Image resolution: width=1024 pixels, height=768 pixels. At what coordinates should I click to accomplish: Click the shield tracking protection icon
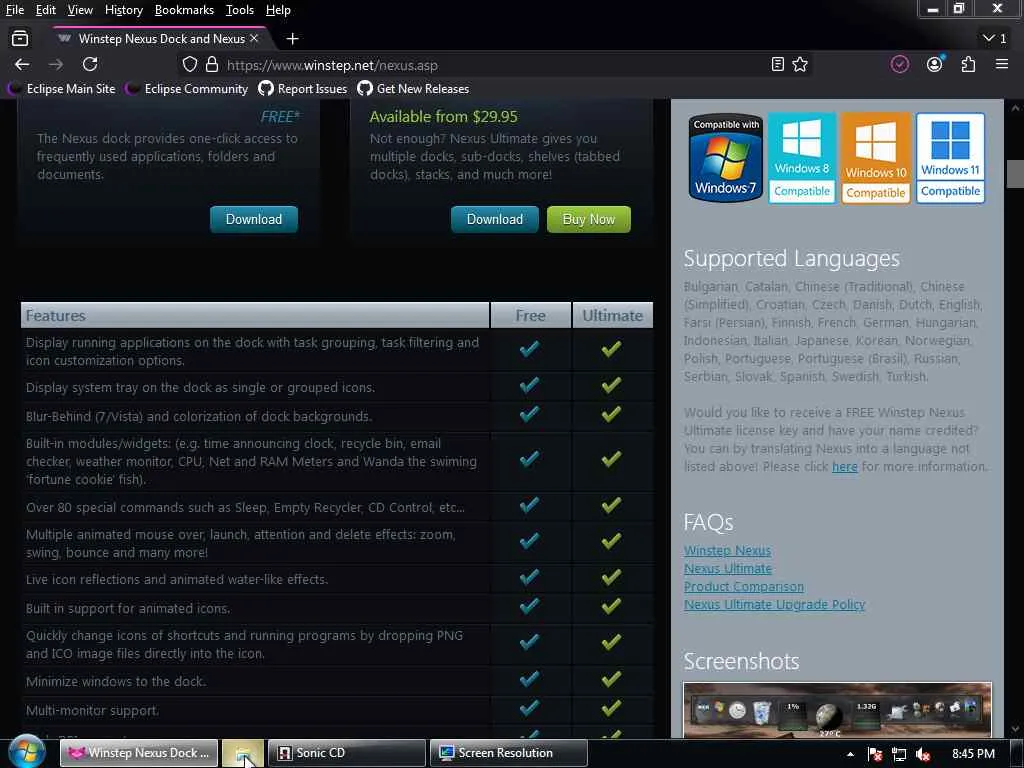pyautogui.click(x=189, y=65)
